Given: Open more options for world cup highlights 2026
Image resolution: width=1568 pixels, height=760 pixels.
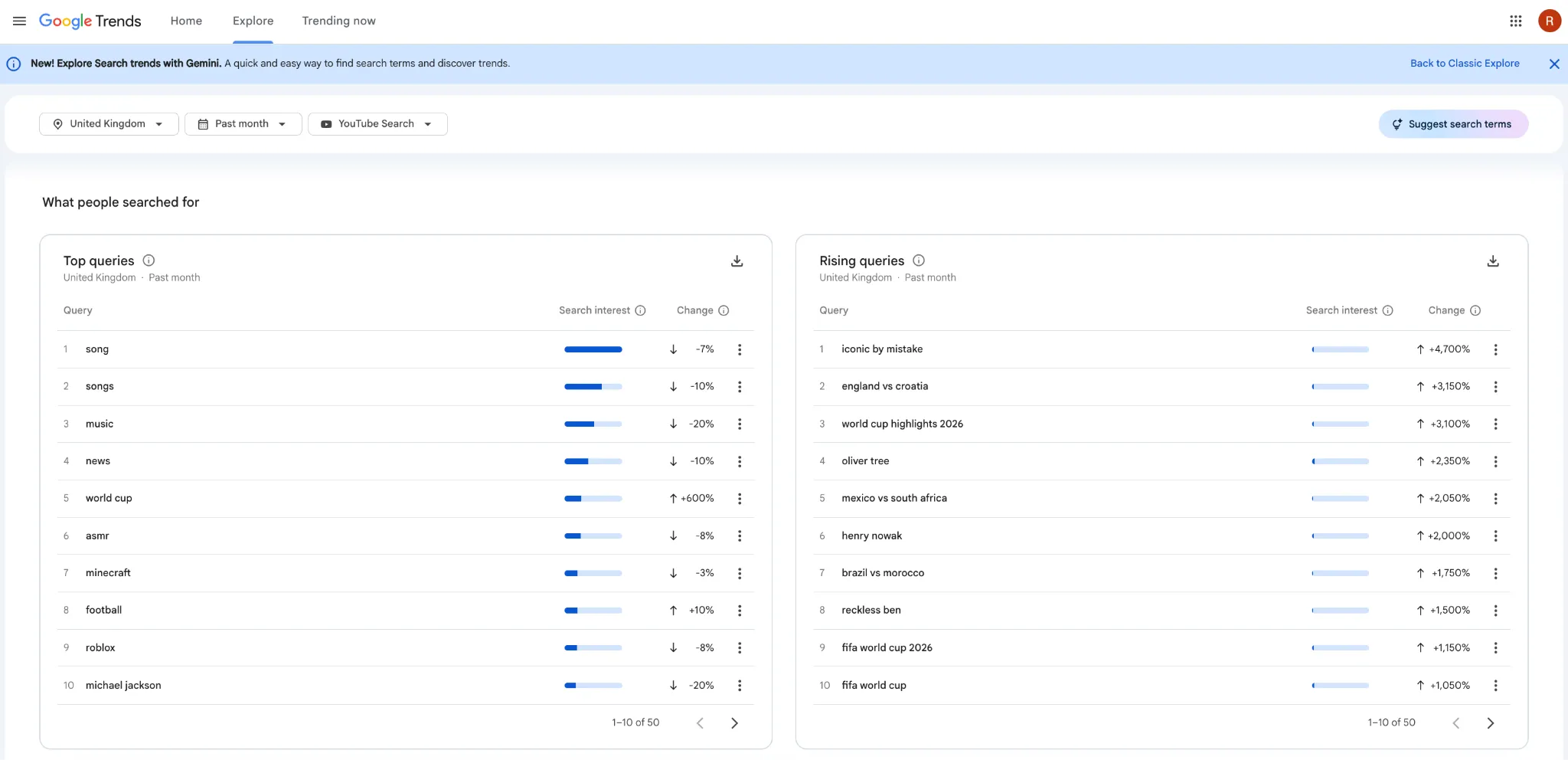Looking at the screenshot, I should [x=1495, y=424].
